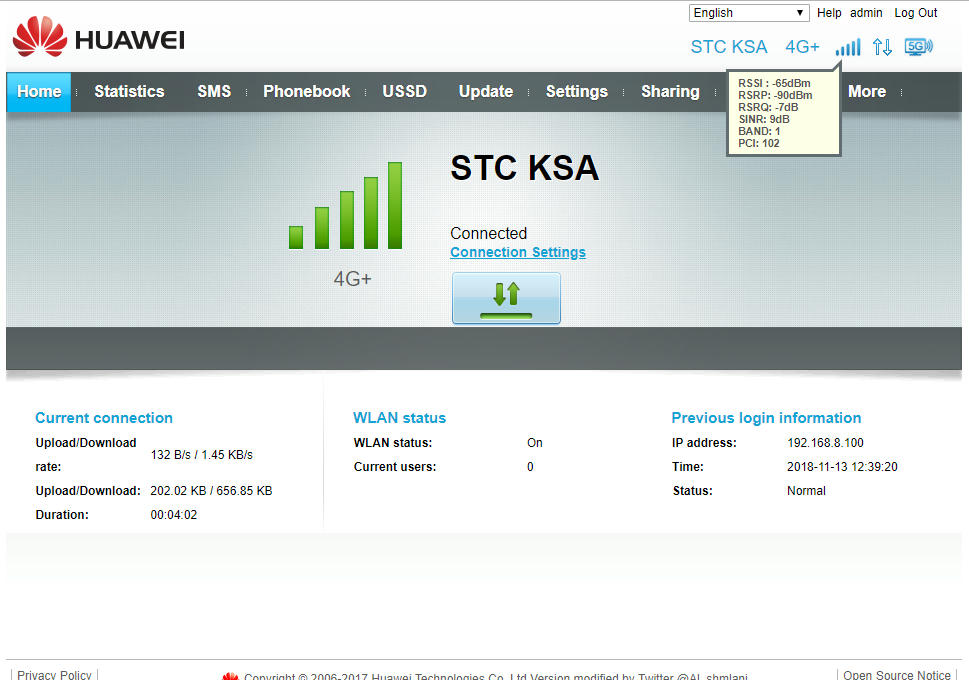
Task: Click the Huawei logo
Action: [x=98, y=36]
